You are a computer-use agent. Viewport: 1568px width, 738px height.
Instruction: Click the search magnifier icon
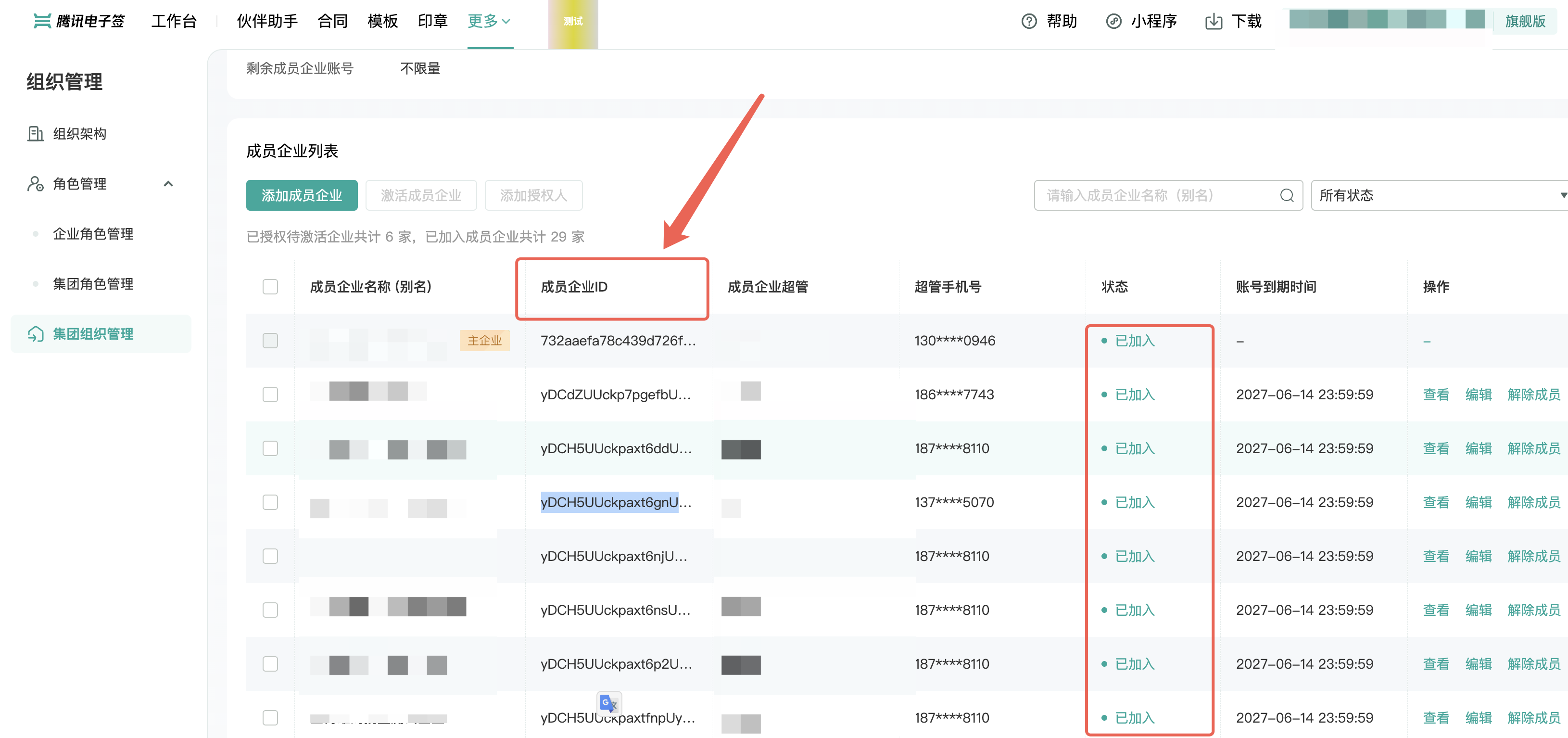tap(1286, 195)
